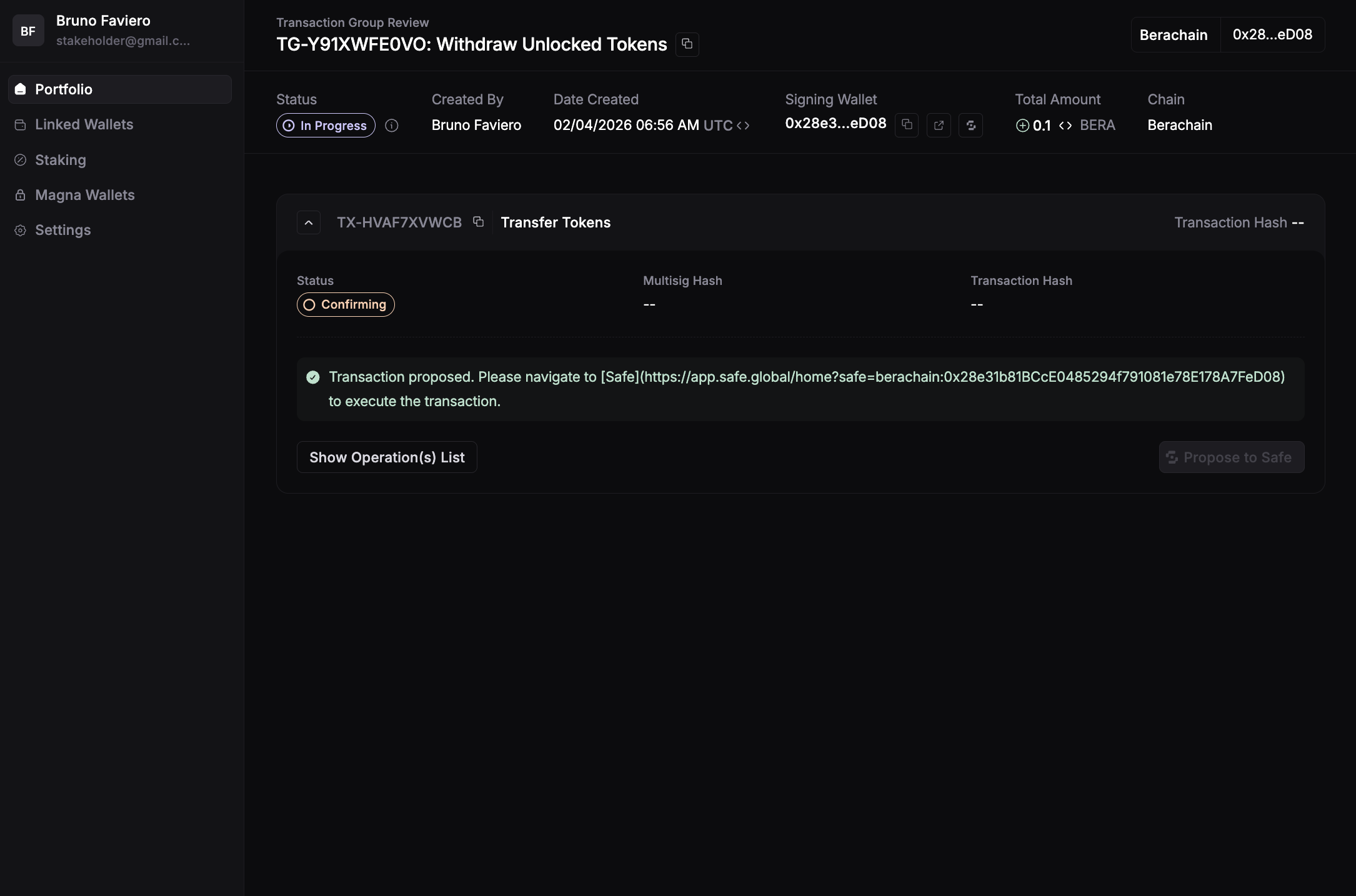Copy the transaction group ID TG-Y91XWFE0VO

[687, 44]
